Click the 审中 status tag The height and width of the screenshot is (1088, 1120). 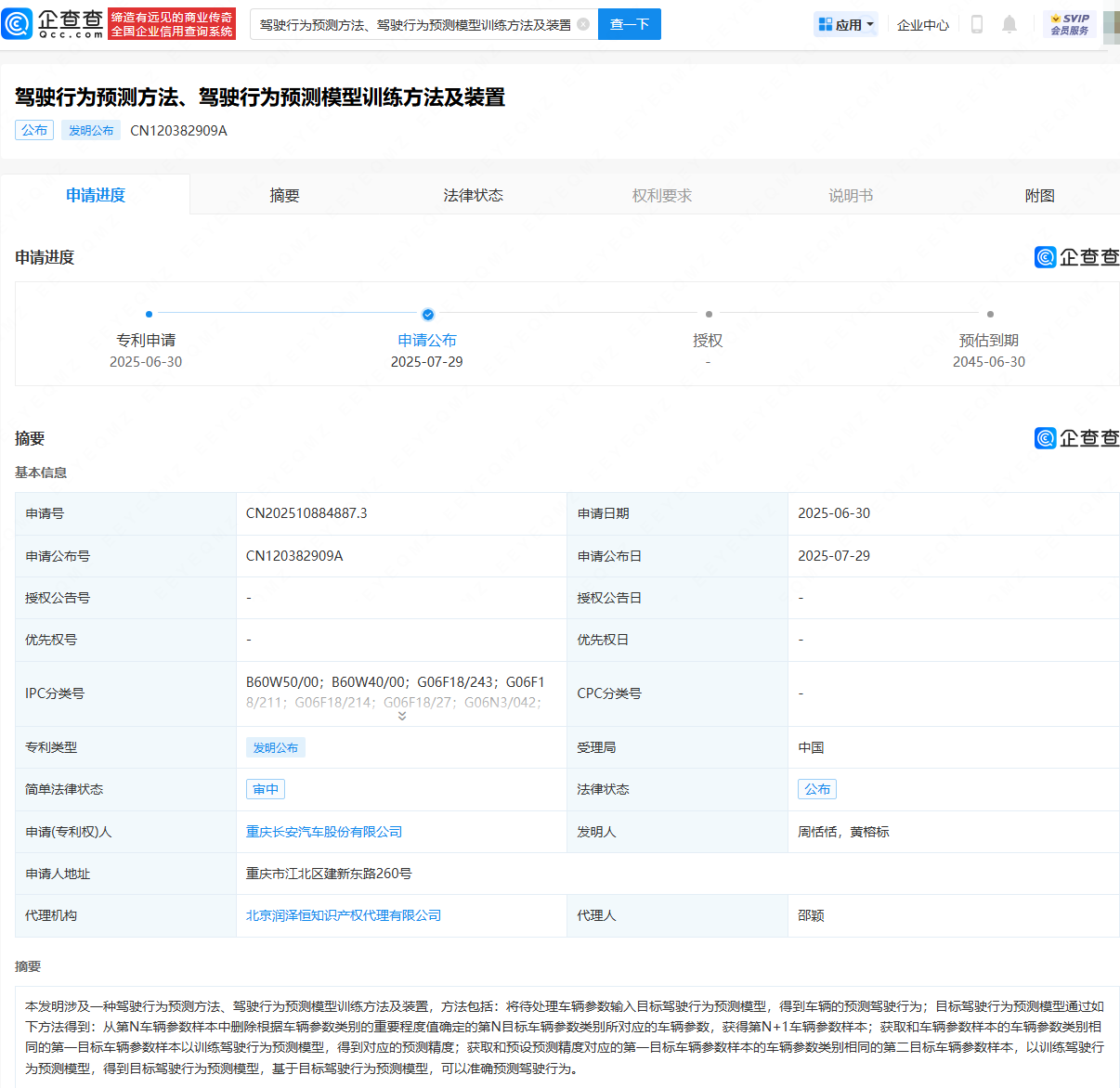point(266,789)
